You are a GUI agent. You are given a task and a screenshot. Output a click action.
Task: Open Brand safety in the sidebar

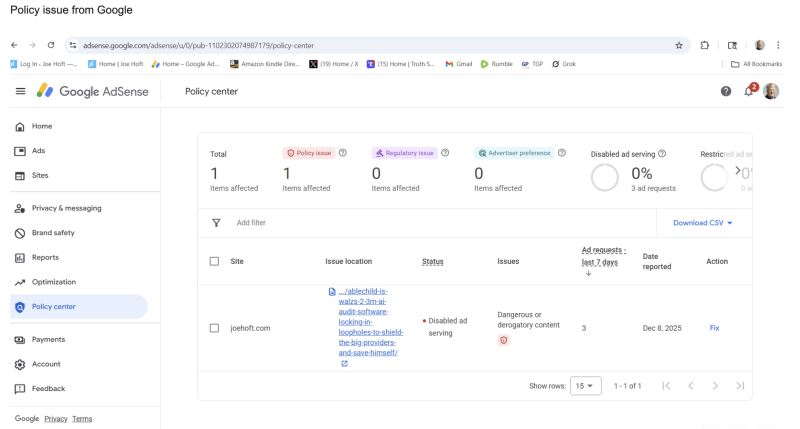point(53,233)
